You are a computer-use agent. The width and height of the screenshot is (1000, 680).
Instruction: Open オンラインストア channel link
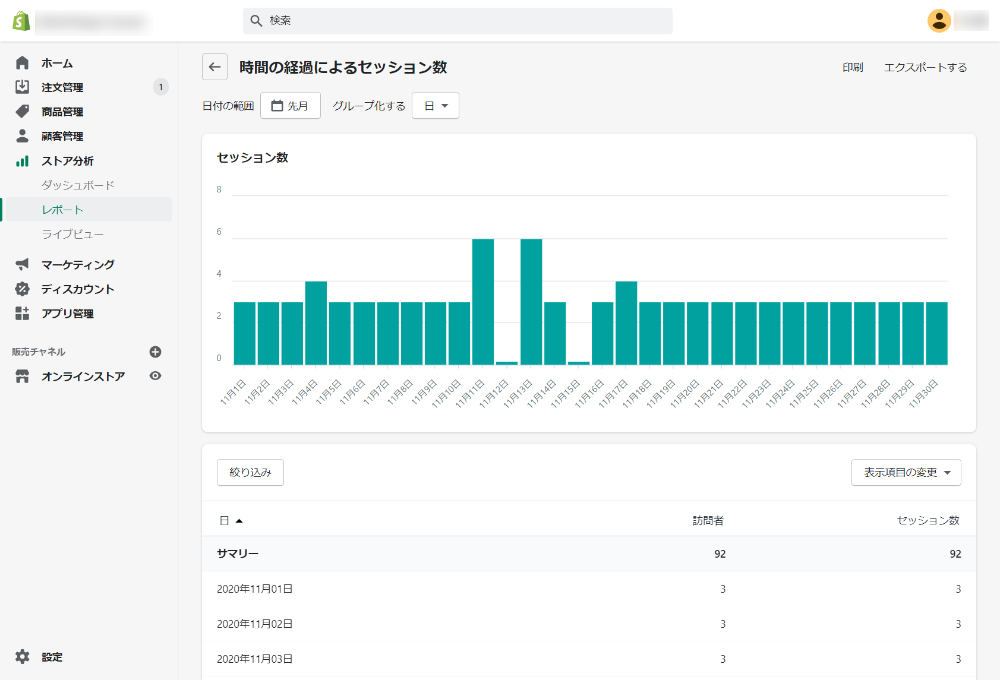tap(83, 376)
